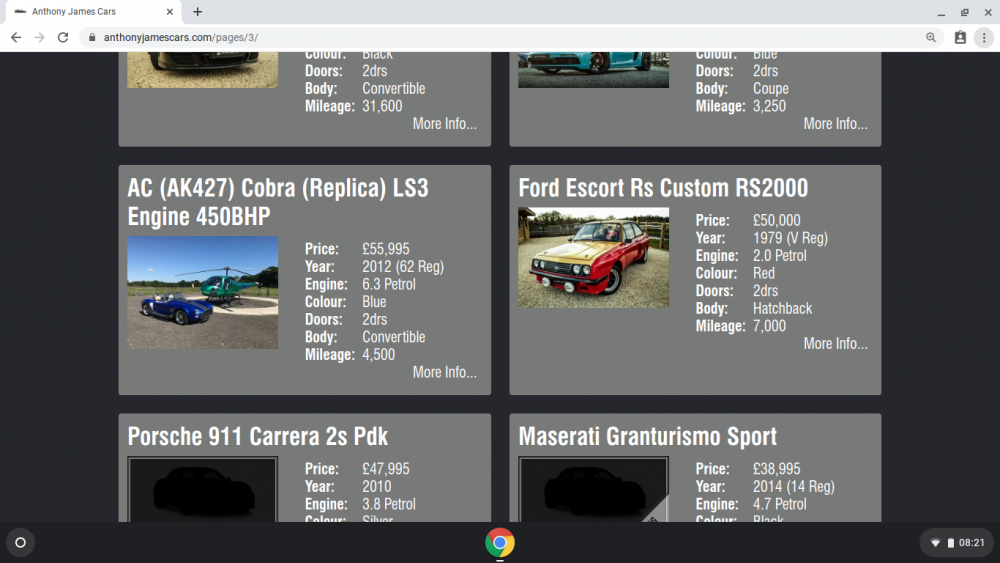Click the battery icon in system tray
The height and width of the screenshot is (563, 1000).
click(950, 543)
